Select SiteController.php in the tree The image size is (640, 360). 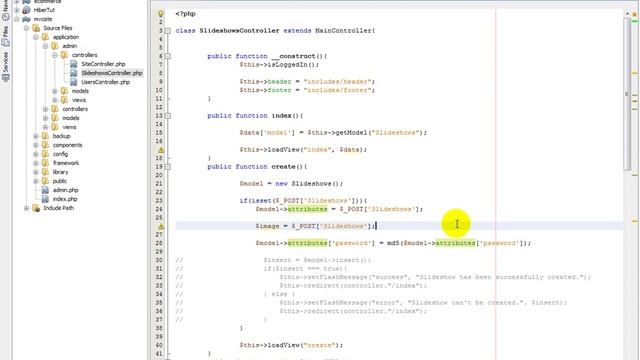[x=103, y=64]
